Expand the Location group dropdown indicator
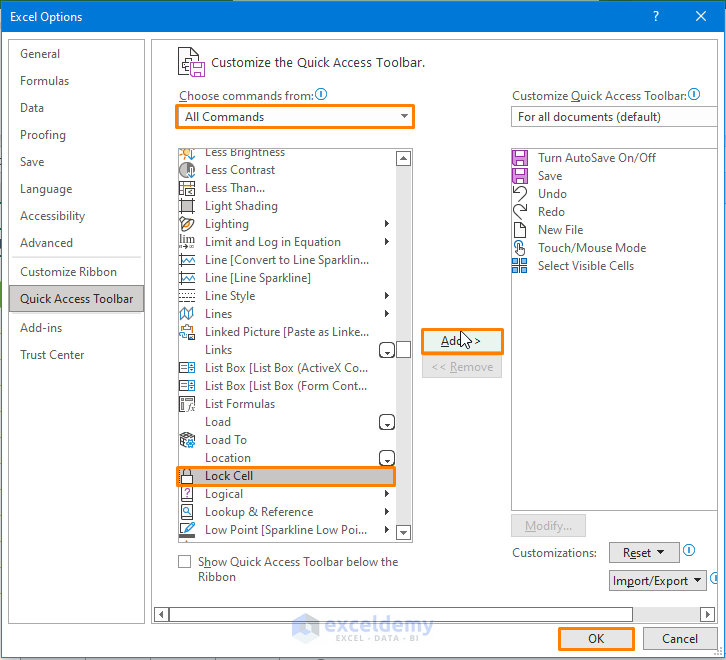Image resolution: width=726 pixels, height=660 pixels. (387, 458)
